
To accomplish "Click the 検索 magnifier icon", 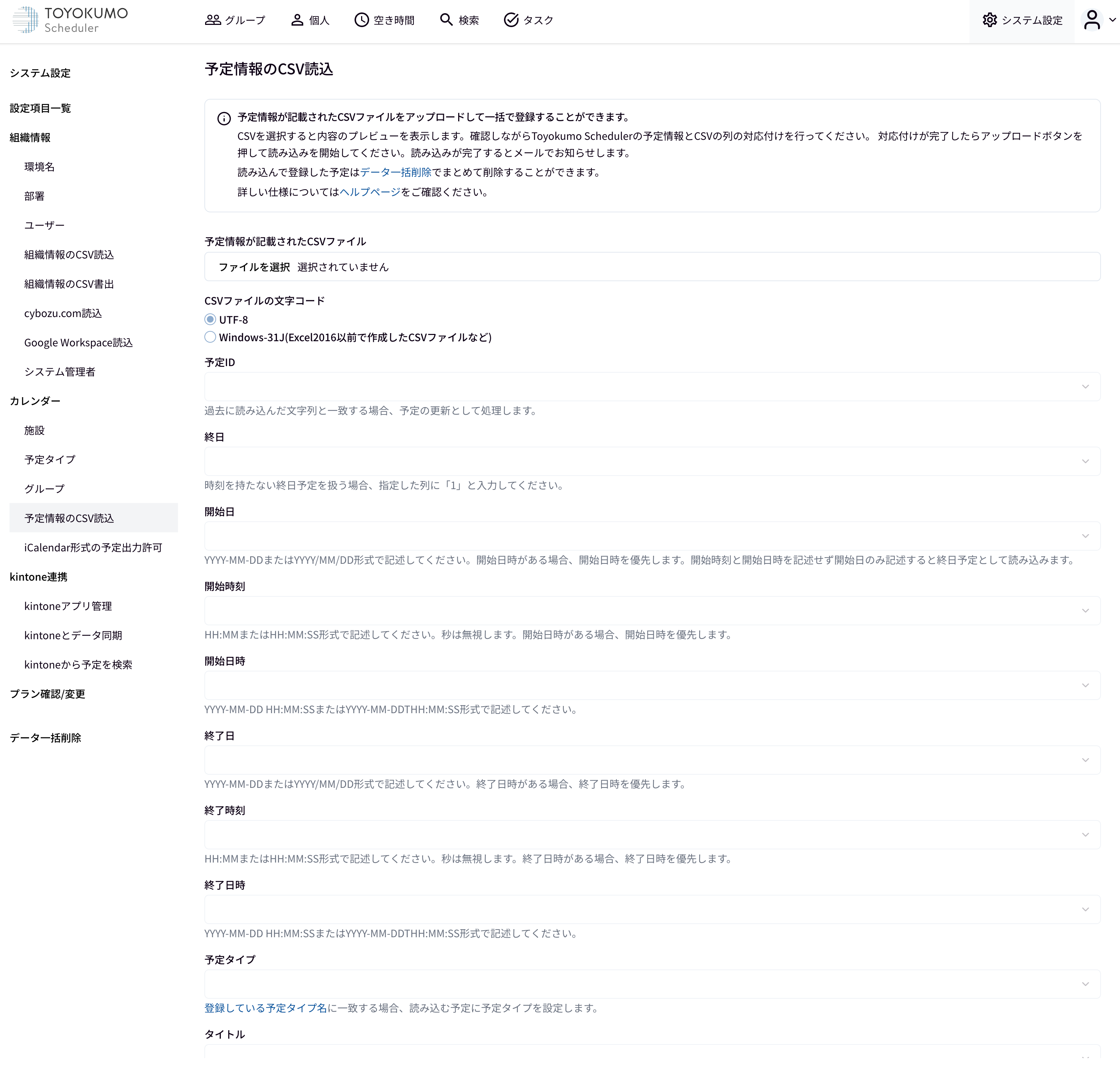I will click(x=446, y=20).
